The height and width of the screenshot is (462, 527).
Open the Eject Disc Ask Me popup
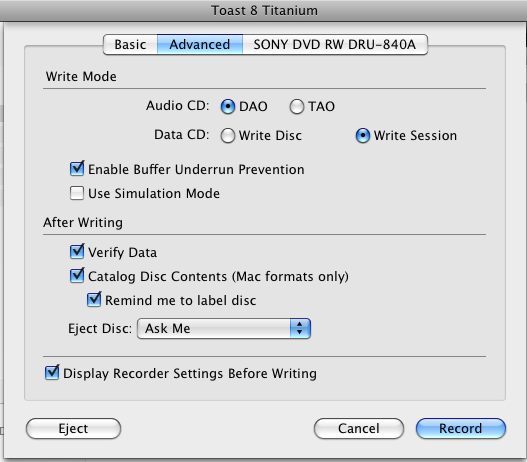(x=224, y=329)
